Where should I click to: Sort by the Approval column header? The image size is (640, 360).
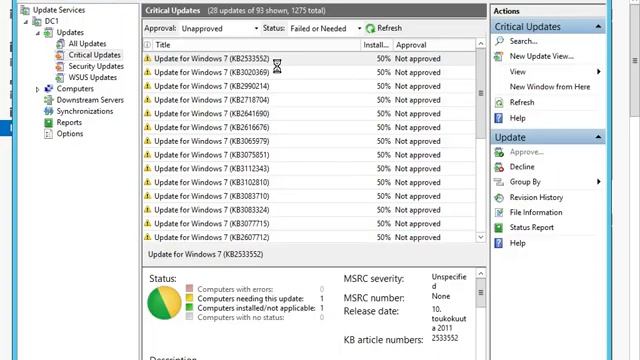point(434,45)
